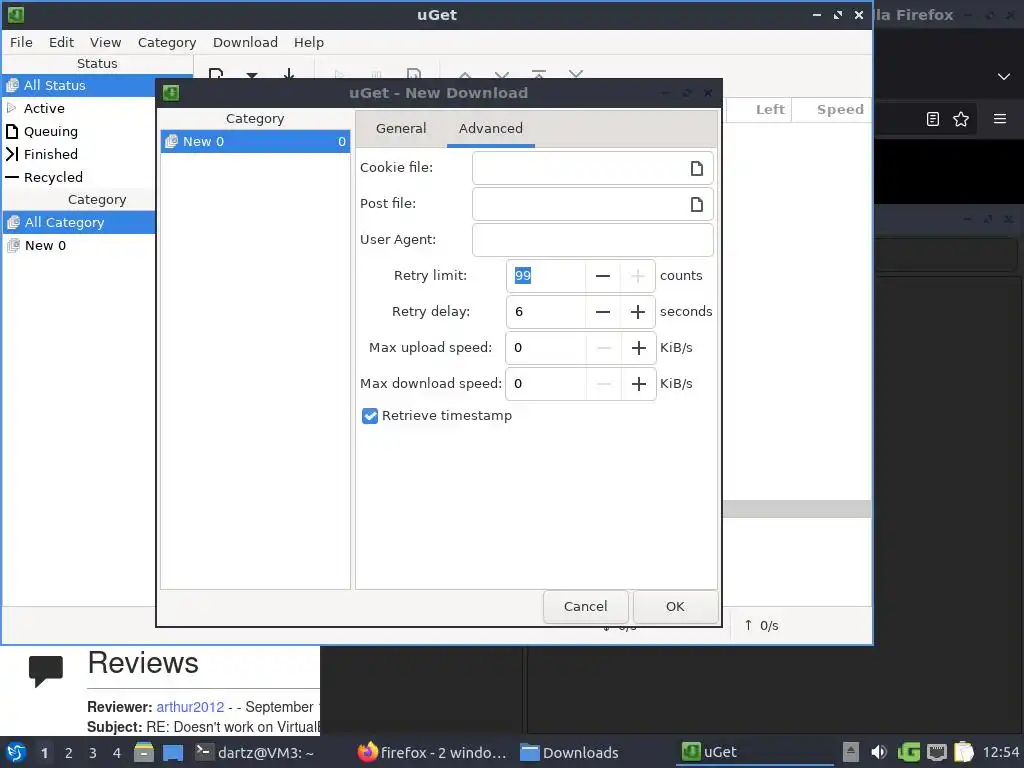This screenshot has height=768, width=1024.
Task: Select New 0 in dialog Category list
Action: 255,142
